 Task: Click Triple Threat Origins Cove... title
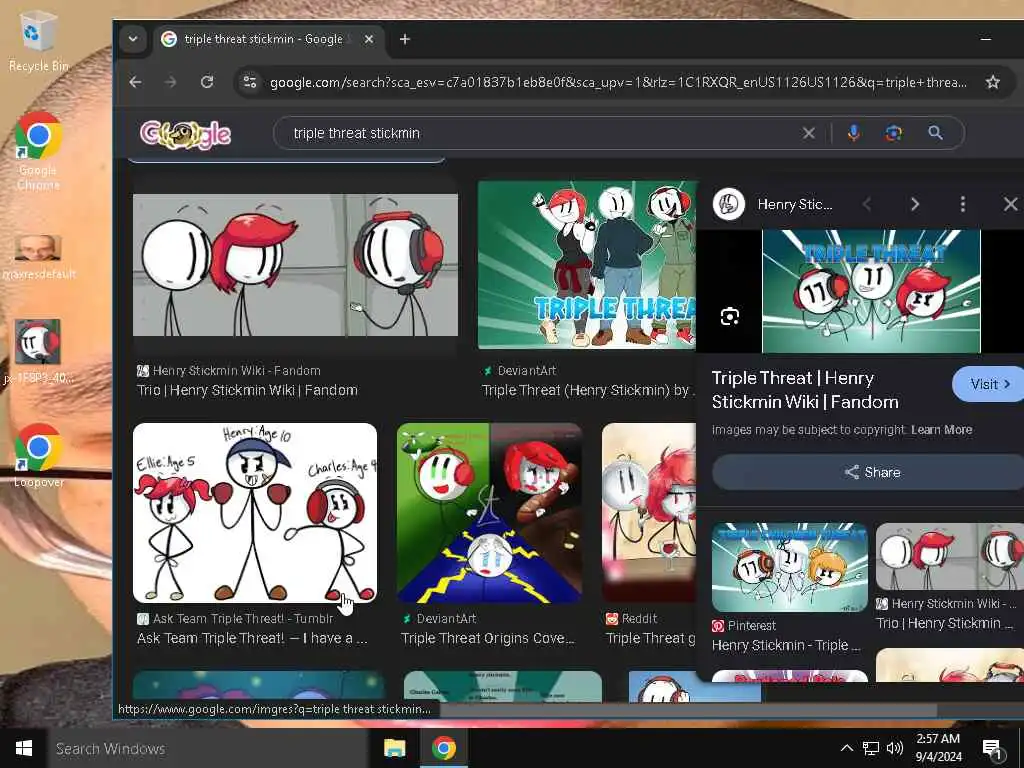point(488,638)
